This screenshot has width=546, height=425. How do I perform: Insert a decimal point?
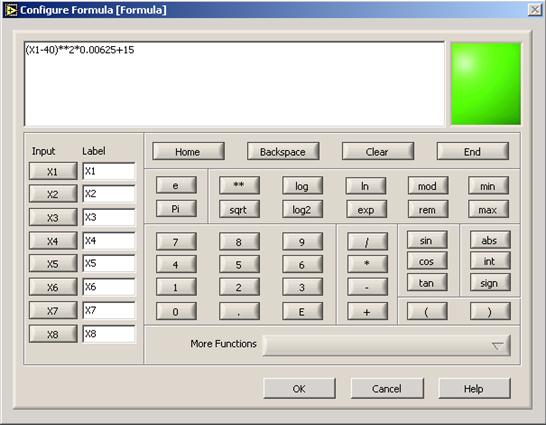point(239,311)
